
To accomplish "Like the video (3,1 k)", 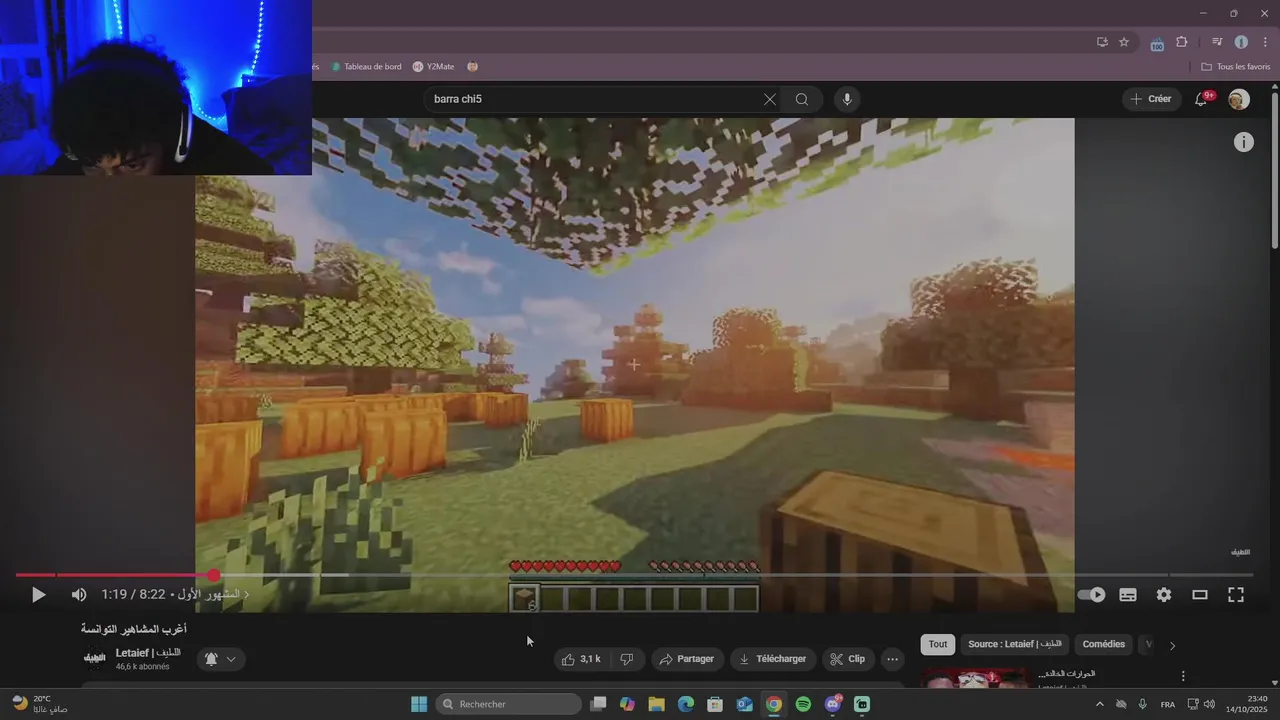I will point(582,659).
